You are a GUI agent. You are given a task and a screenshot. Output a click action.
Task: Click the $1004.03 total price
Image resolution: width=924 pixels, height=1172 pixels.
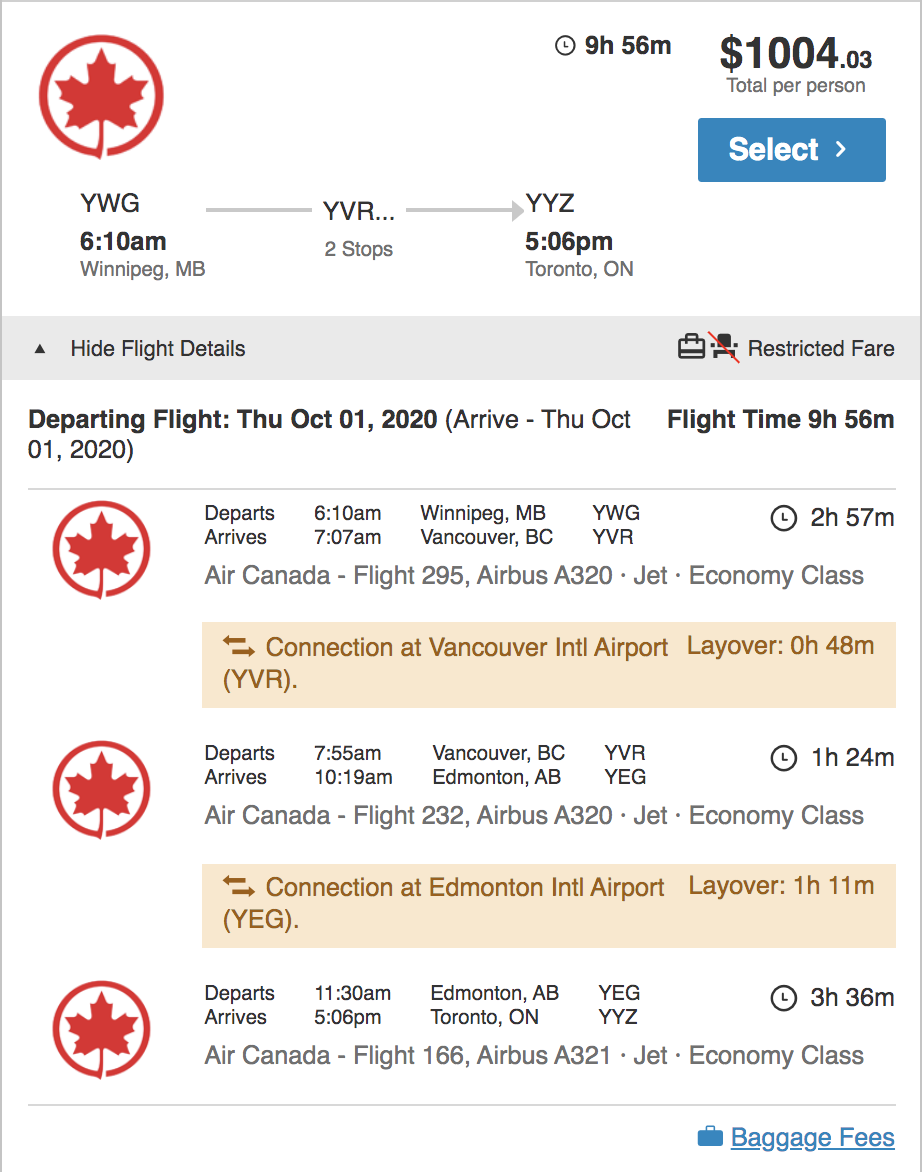pos(796,54)
